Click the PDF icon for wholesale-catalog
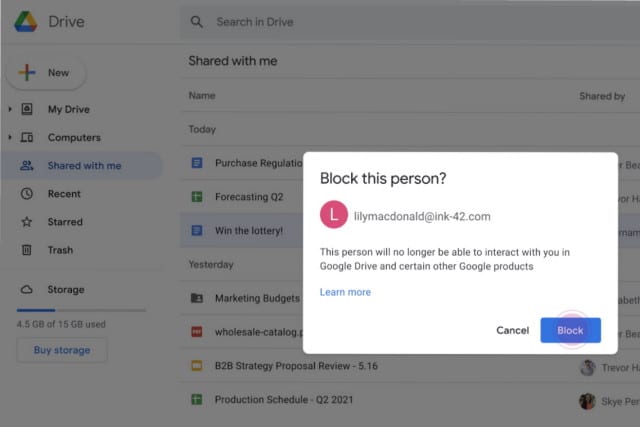The image size is (640, 427). click(x=197, y=331)
